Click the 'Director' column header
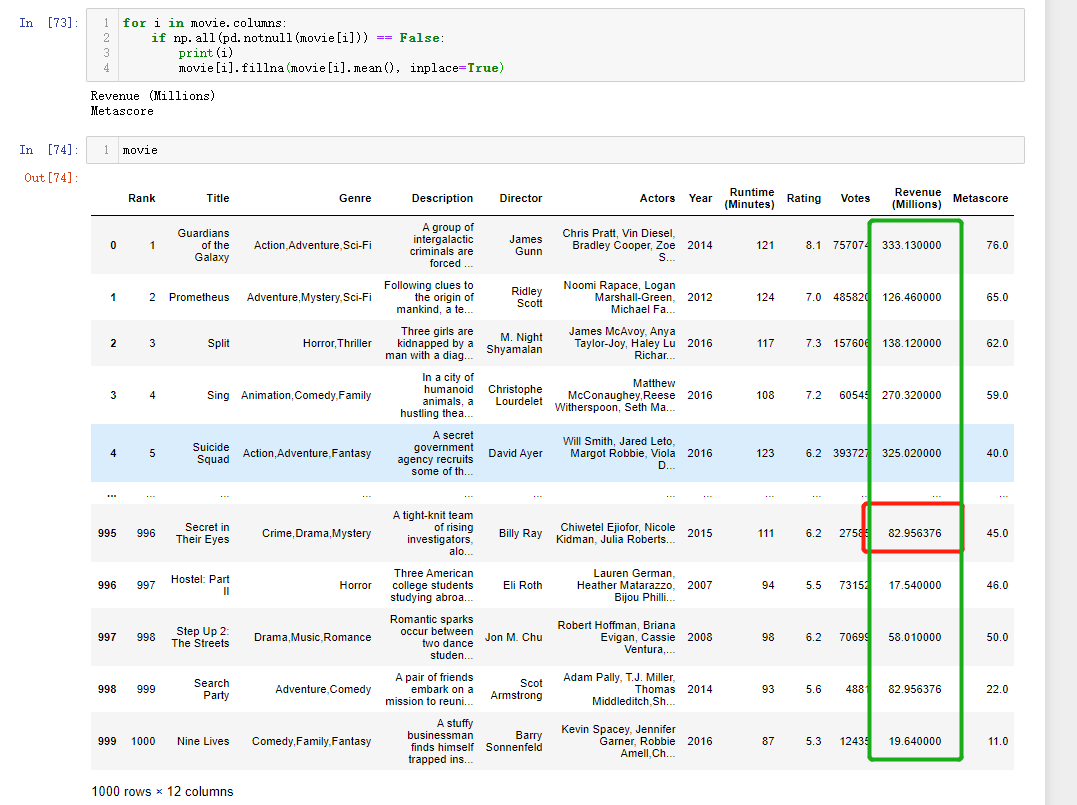This screenshot has height=805, width=1077. (521, 198)
